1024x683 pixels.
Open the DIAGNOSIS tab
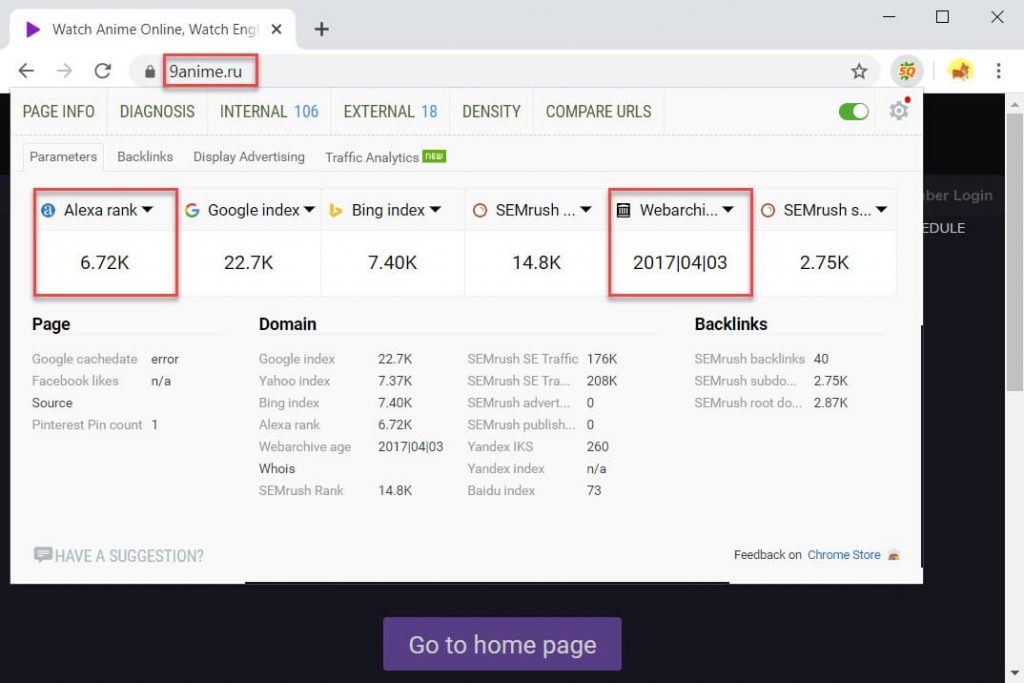(157, 112)
